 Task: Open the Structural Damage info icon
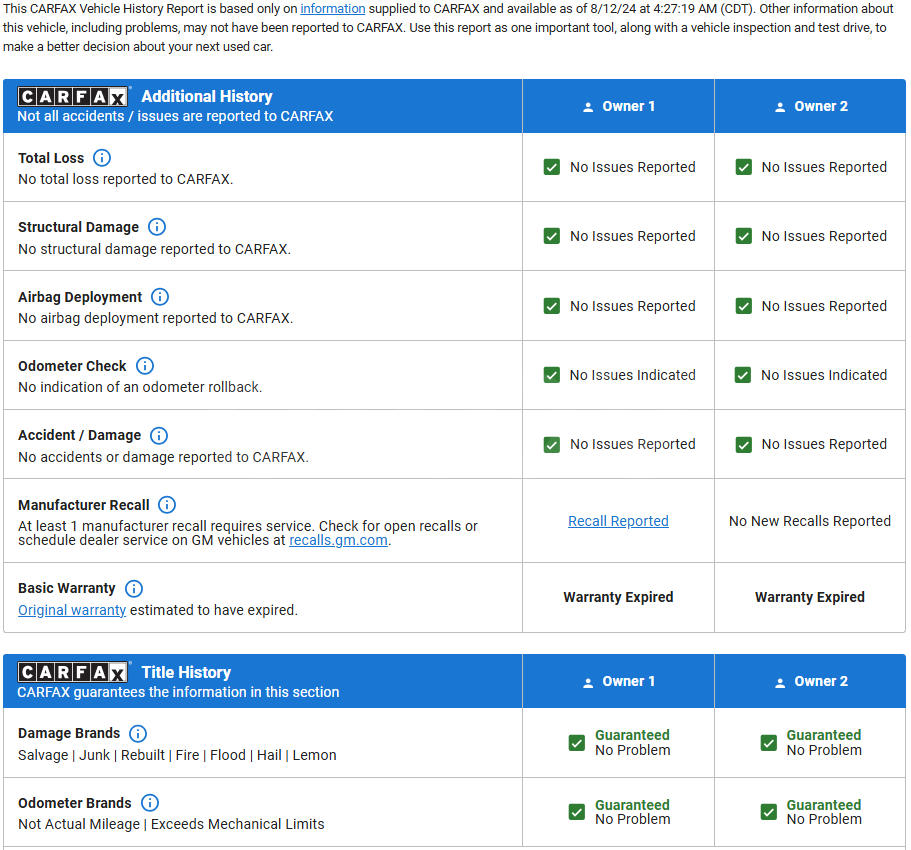click(157, 227)
